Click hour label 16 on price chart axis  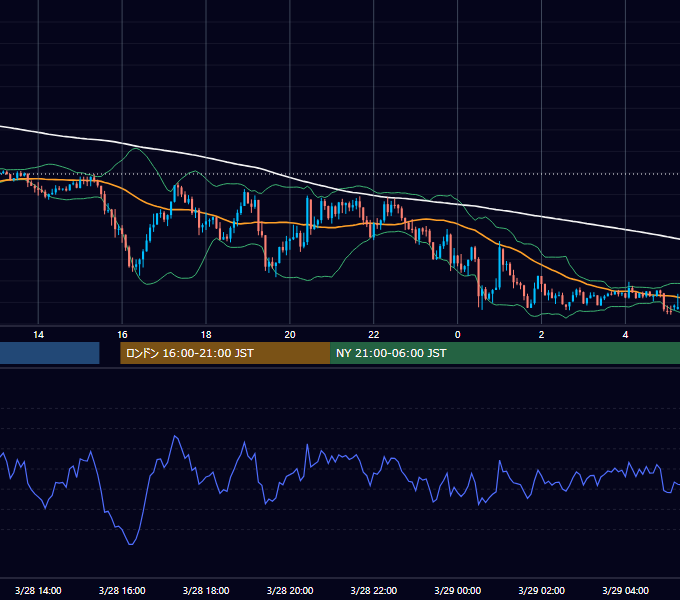point(122,335)
